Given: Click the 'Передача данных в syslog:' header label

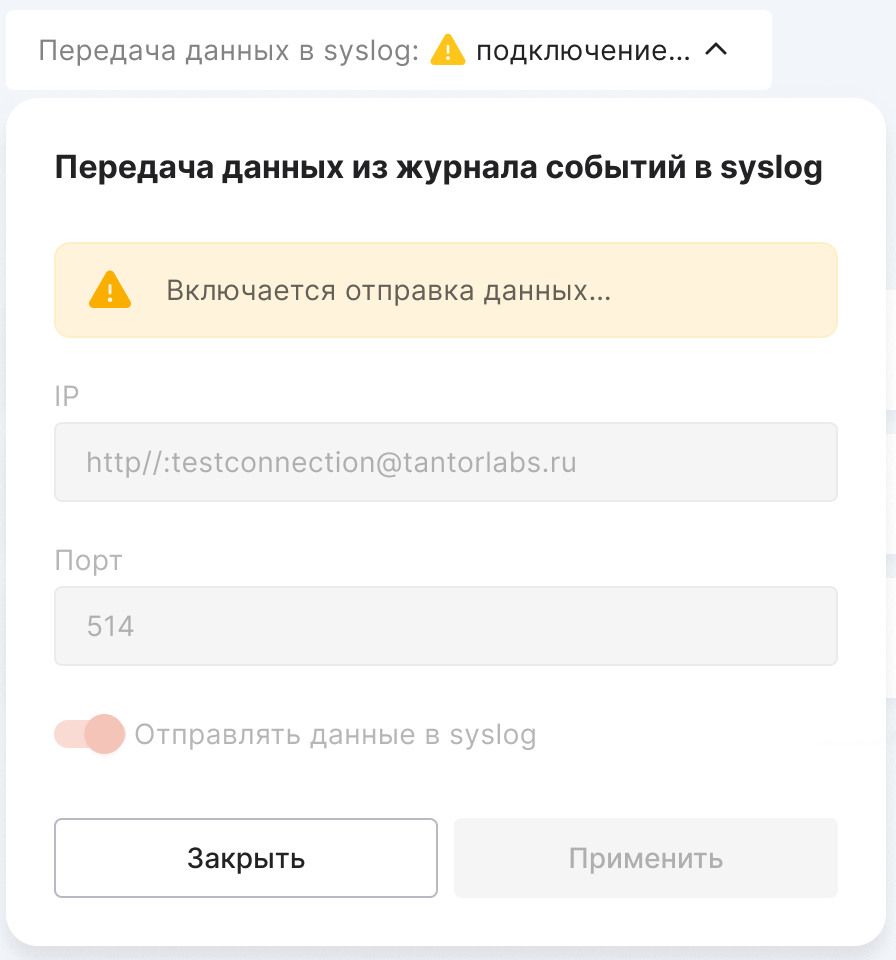Looking at the screenshot, I should [x=228, y=50].
